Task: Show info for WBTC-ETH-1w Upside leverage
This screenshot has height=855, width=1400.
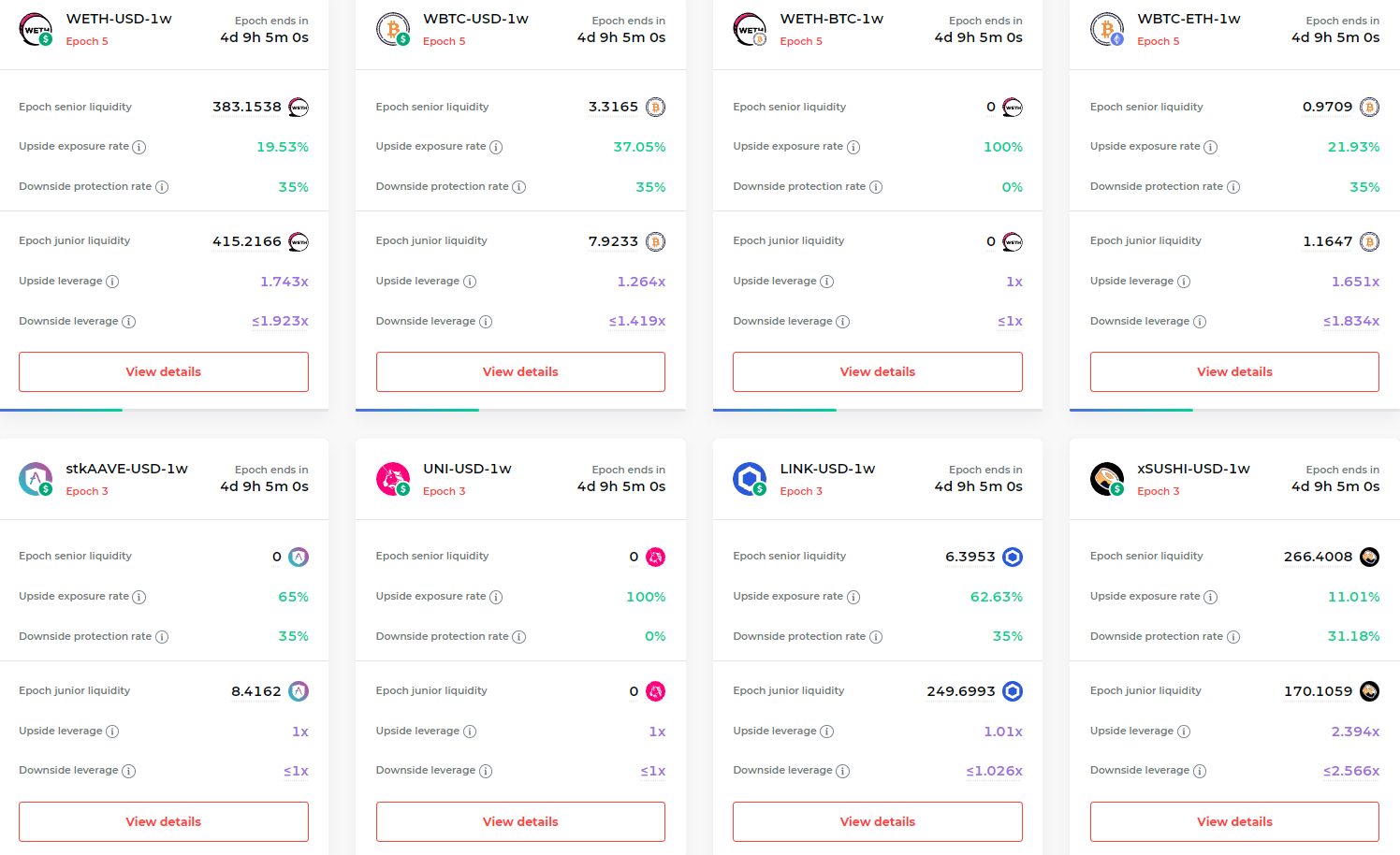Action: pos(1184,282)
